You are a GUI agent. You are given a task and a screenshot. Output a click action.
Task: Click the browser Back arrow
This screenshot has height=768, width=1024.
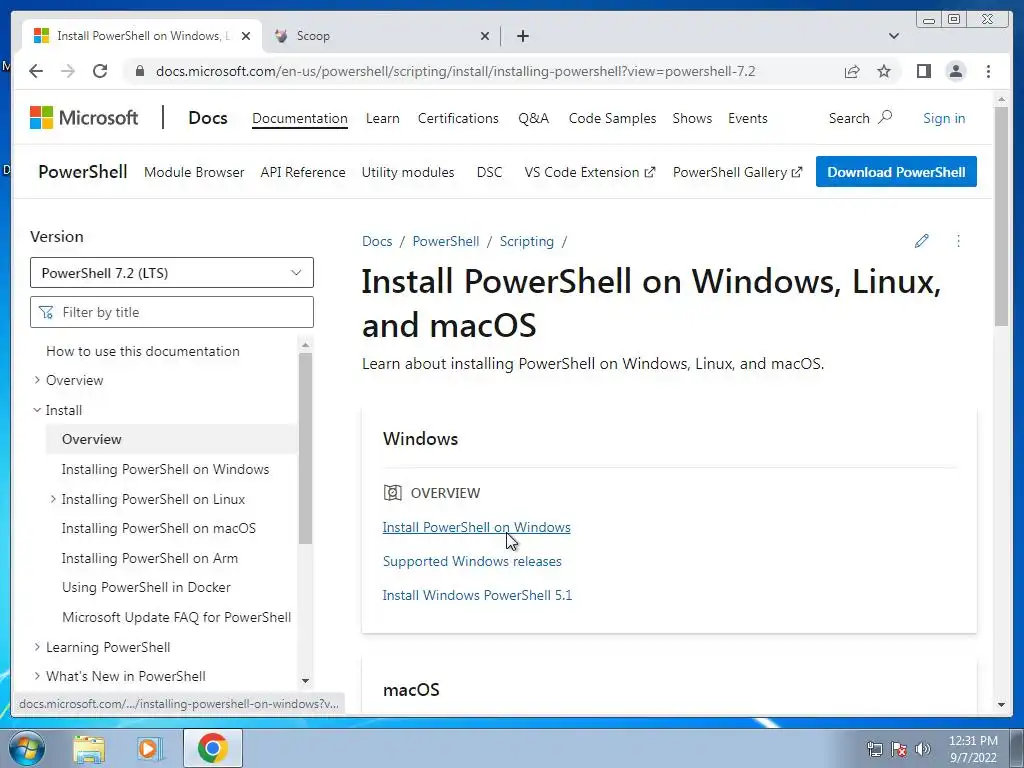36,71
